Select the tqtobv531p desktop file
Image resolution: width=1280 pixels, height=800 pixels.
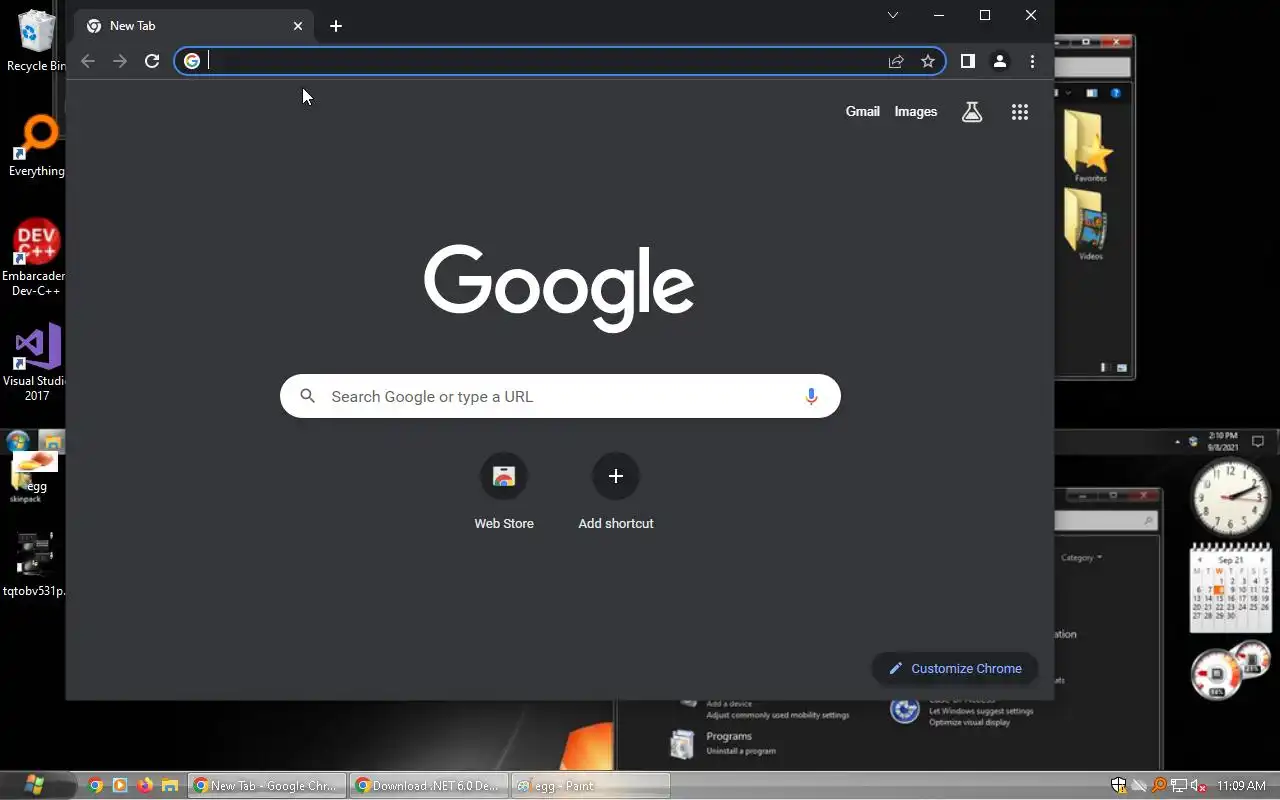35,564
